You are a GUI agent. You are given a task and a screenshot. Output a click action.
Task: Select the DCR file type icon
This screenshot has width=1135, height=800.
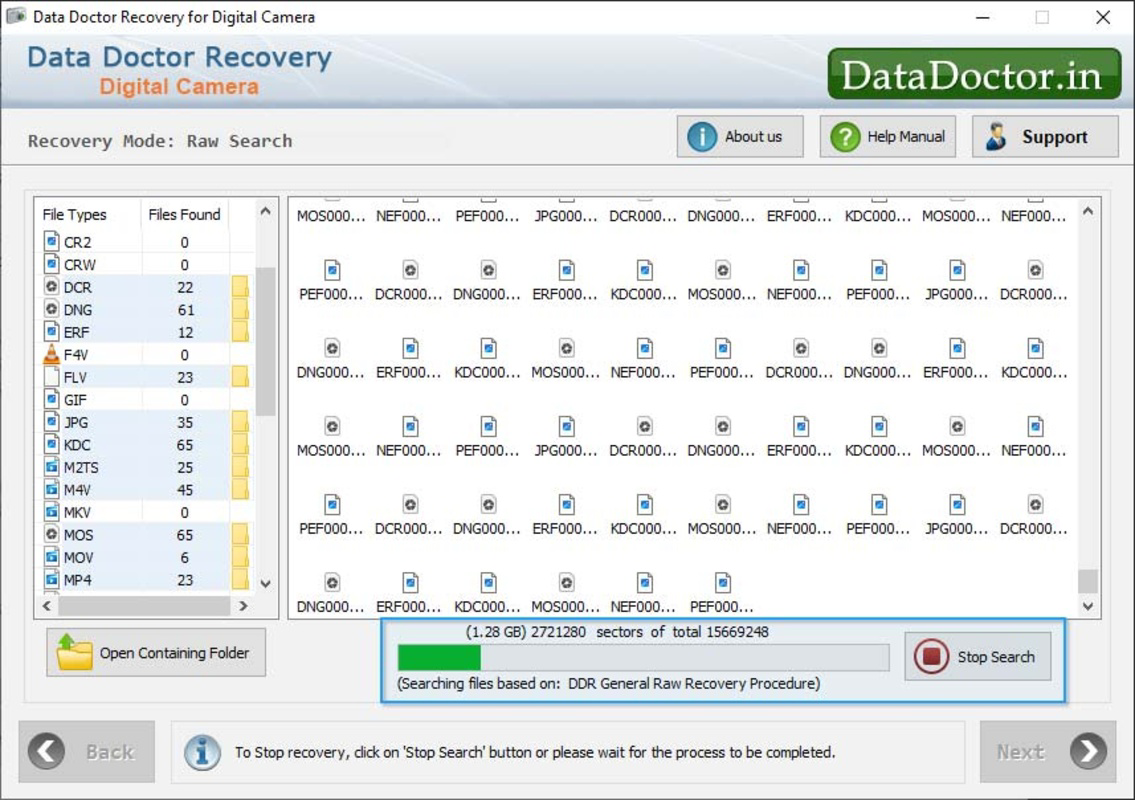(50, 287)
